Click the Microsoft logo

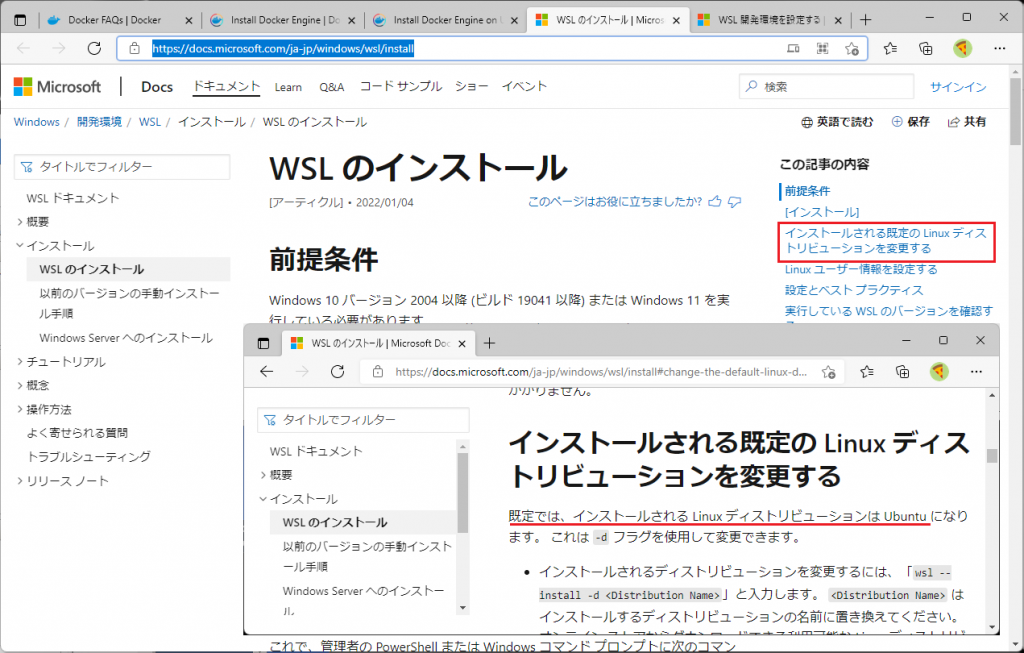coord(57,87)
